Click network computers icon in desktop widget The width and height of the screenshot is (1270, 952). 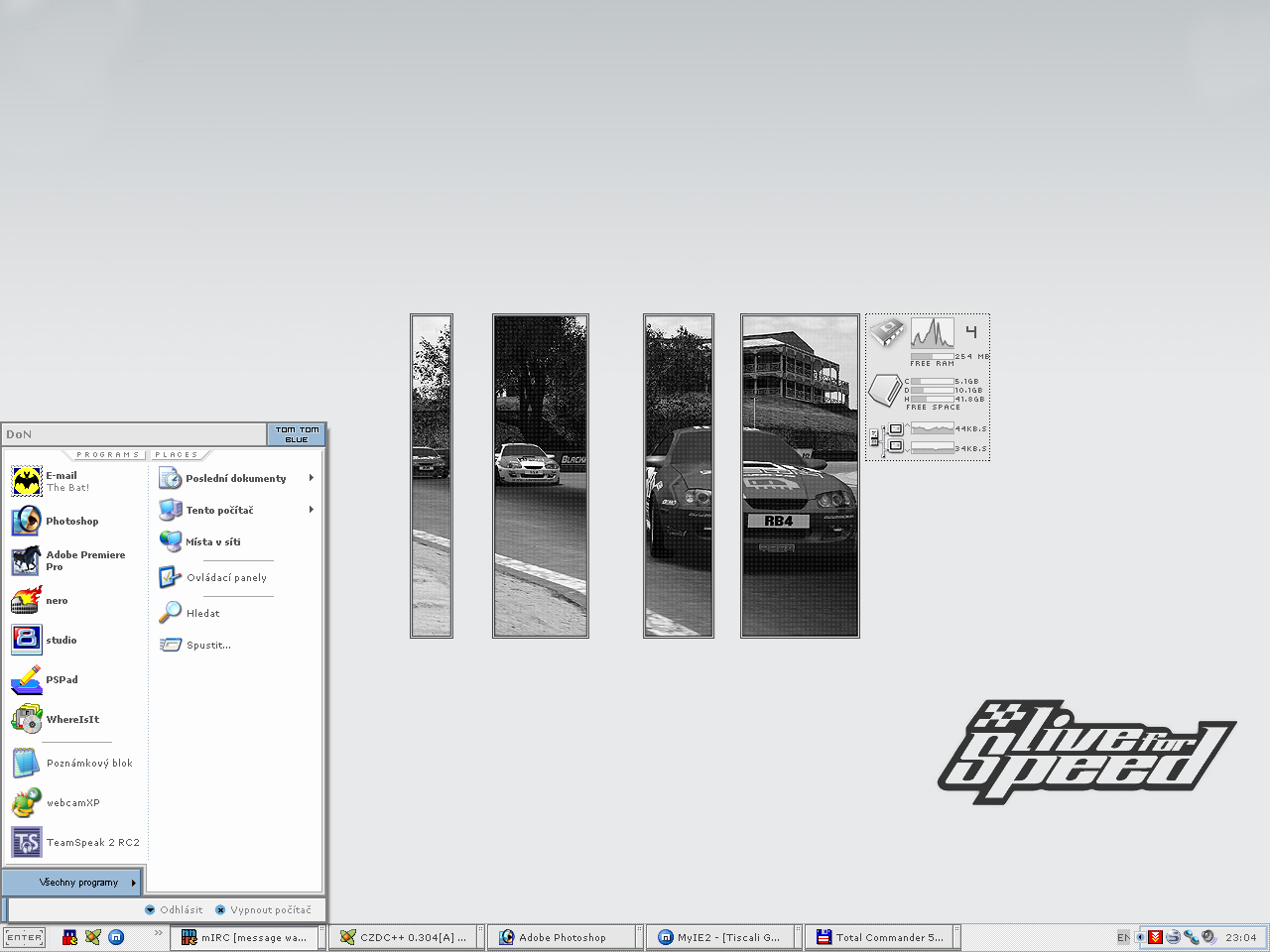click(887, 438)
